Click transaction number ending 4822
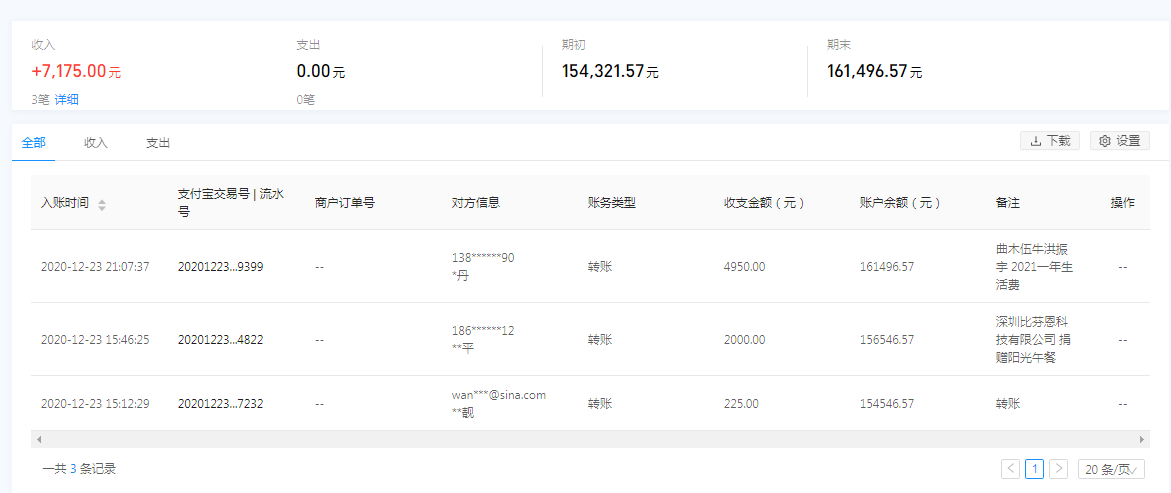The image size is (1171, 493). tap(220, 340)
